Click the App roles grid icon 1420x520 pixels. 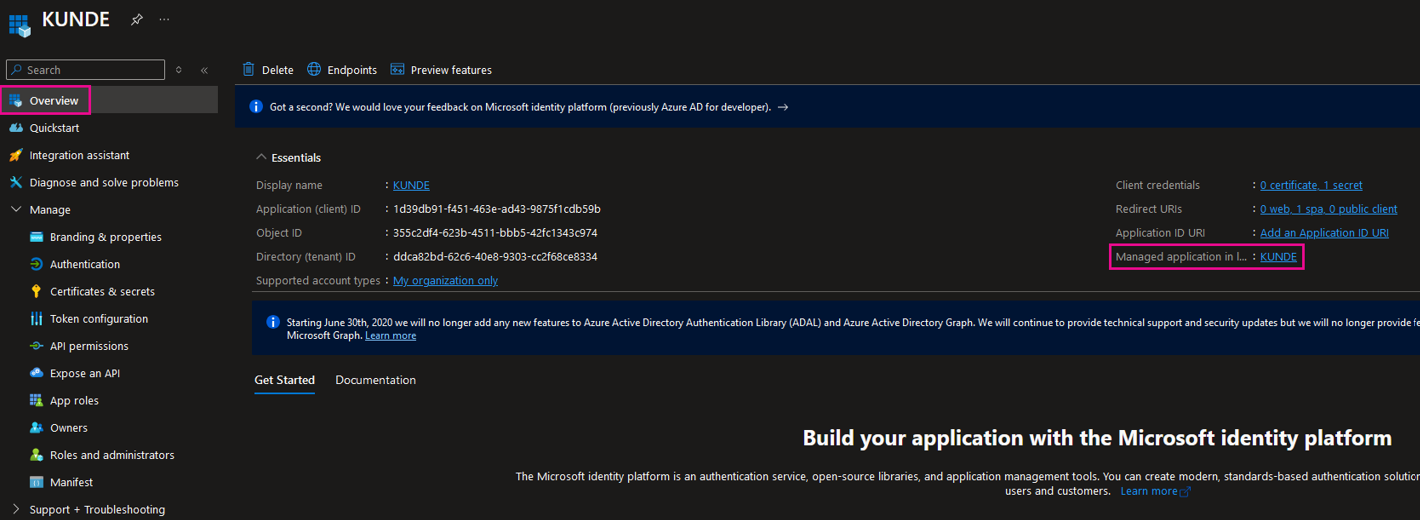coord(36,401)
